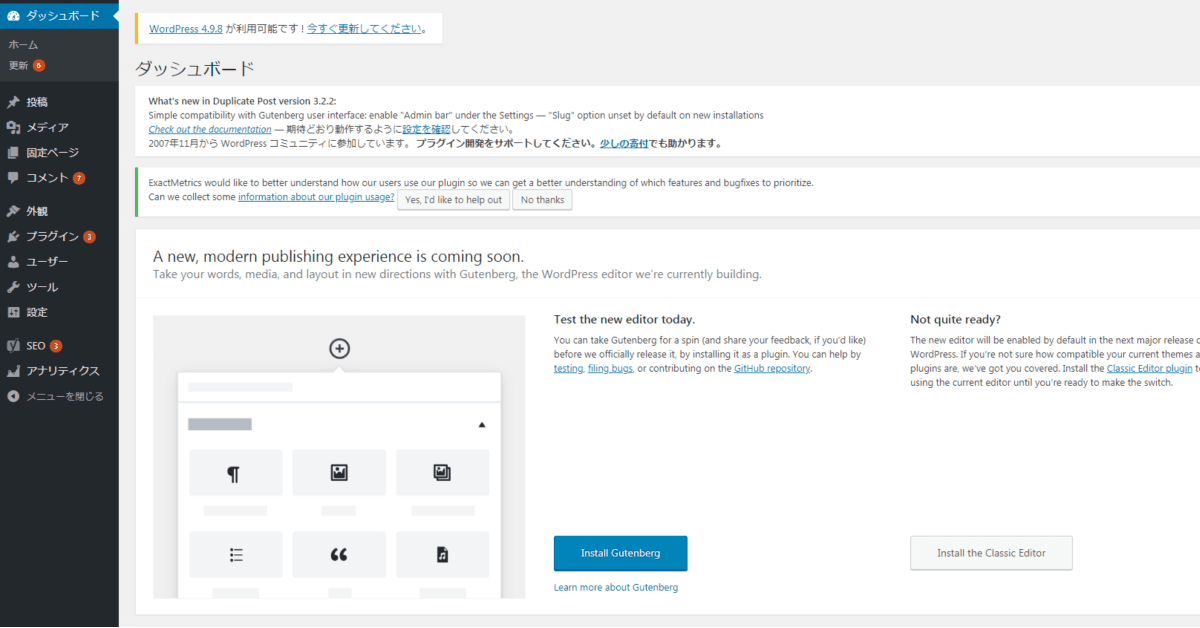
Task: Open ユーザー menu
Action: (59, 262)
